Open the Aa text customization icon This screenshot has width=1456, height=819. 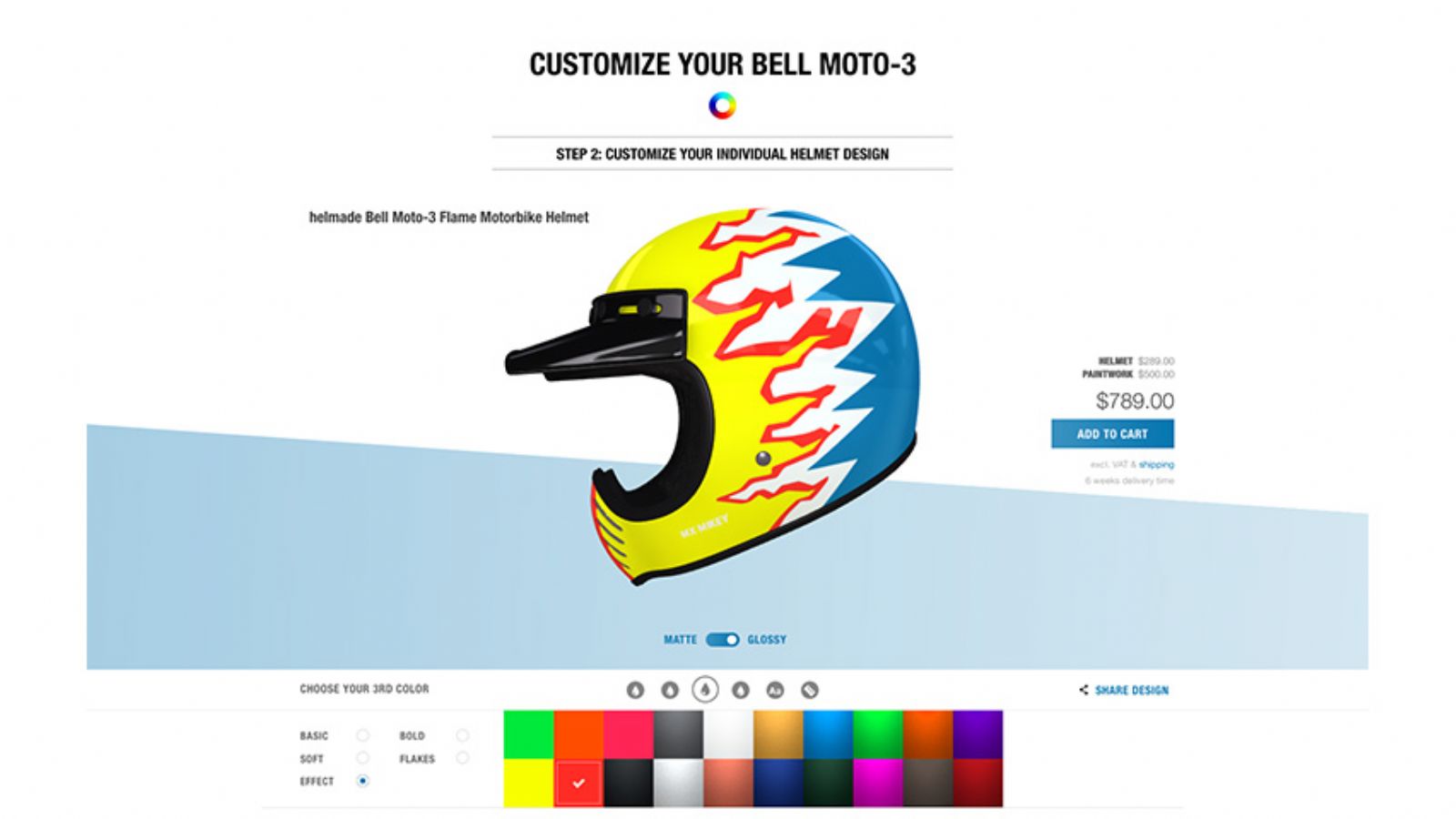coord(774,691)
